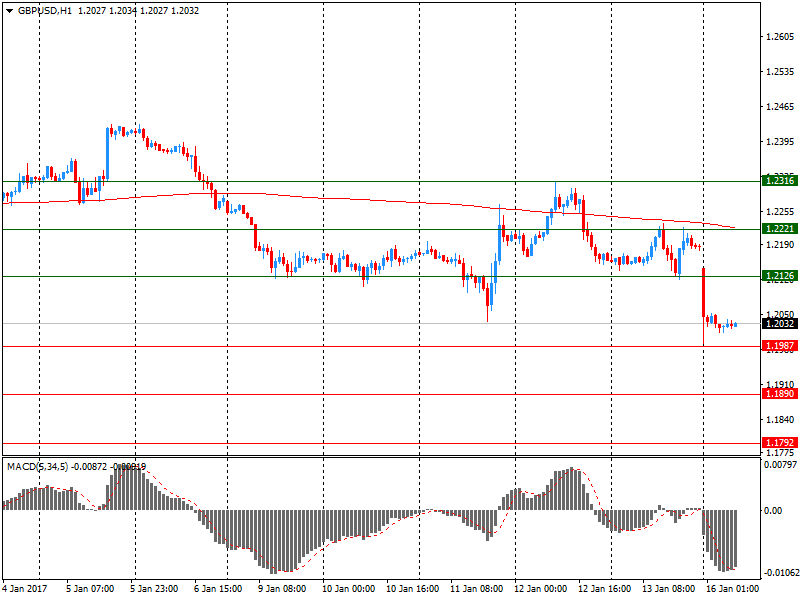Click the MACD scale value -0.01062

point(780,573)
